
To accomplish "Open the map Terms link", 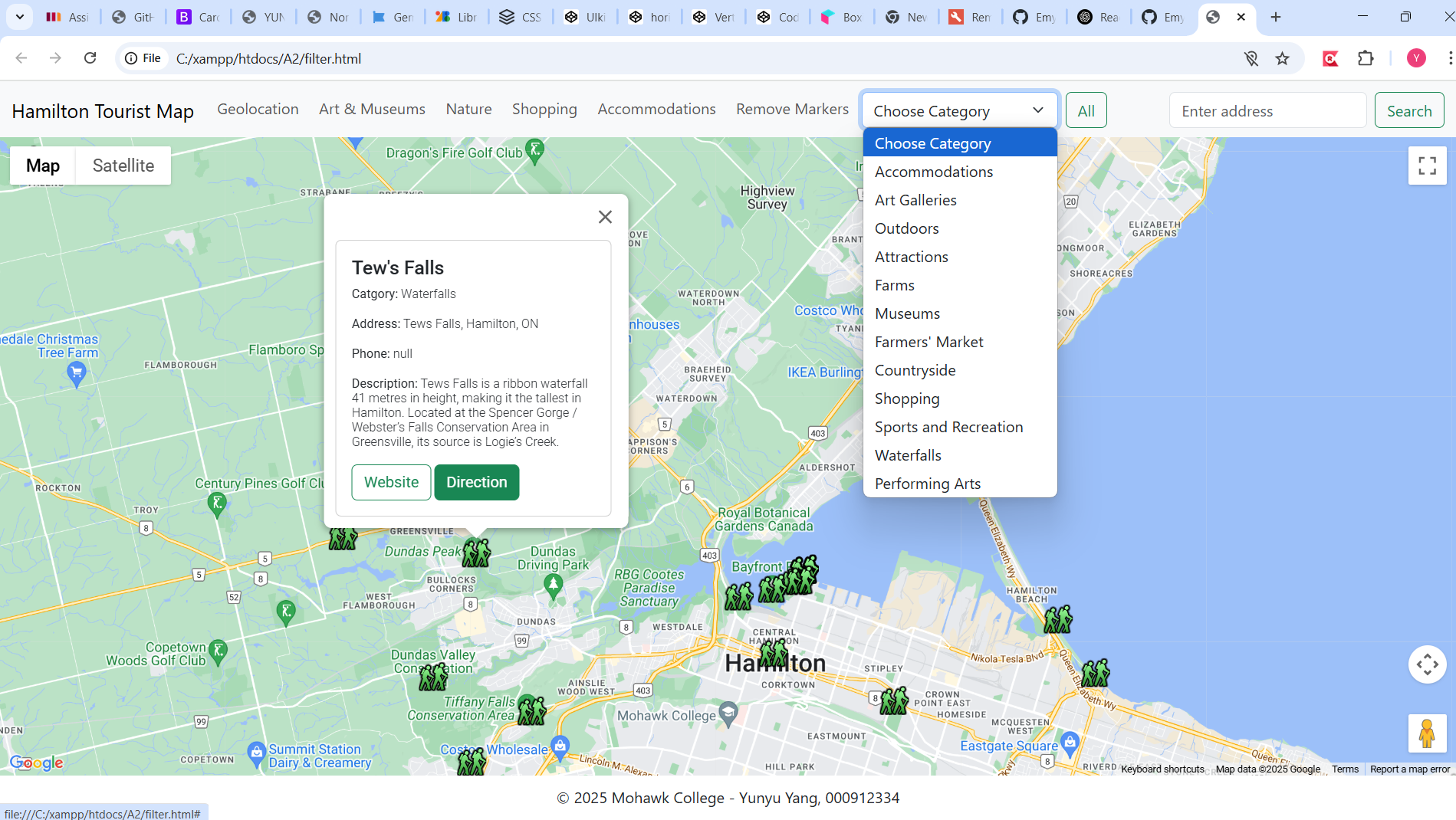I will (x=1345, y=769).
